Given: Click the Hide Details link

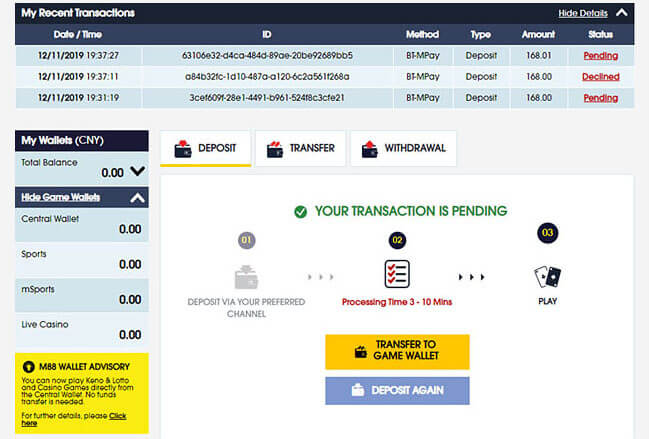Looking at the screenshot, I should click(x=582, y=13).
